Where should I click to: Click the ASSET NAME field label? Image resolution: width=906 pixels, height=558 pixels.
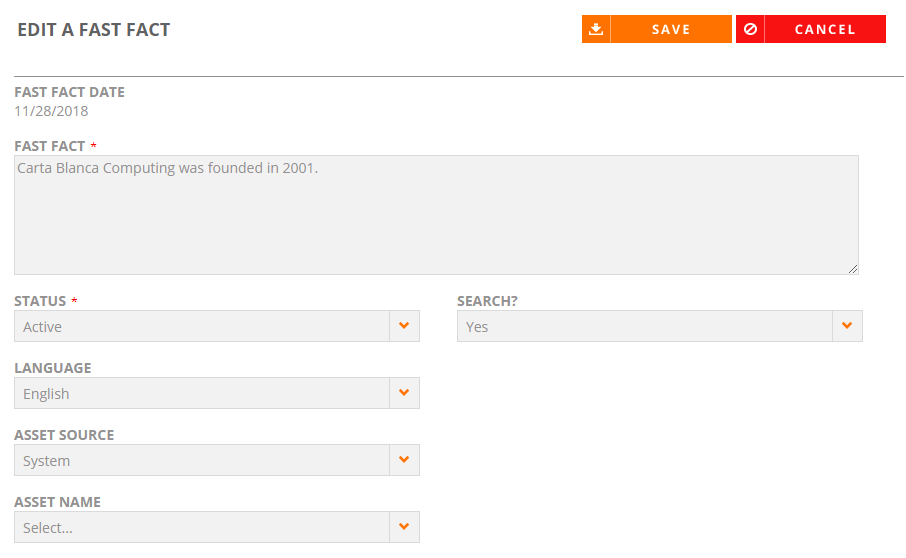click(x=57, y=502)
